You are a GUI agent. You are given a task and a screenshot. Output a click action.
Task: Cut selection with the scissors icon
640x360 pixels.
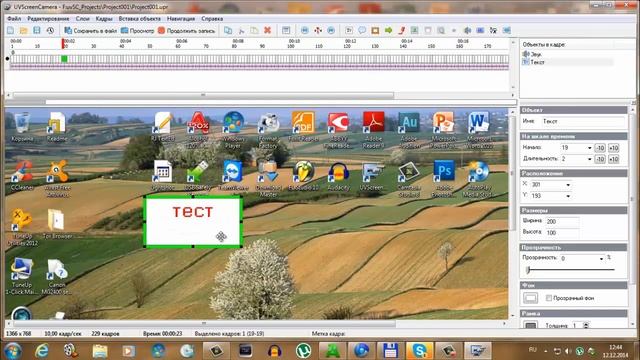pos(241,31)
